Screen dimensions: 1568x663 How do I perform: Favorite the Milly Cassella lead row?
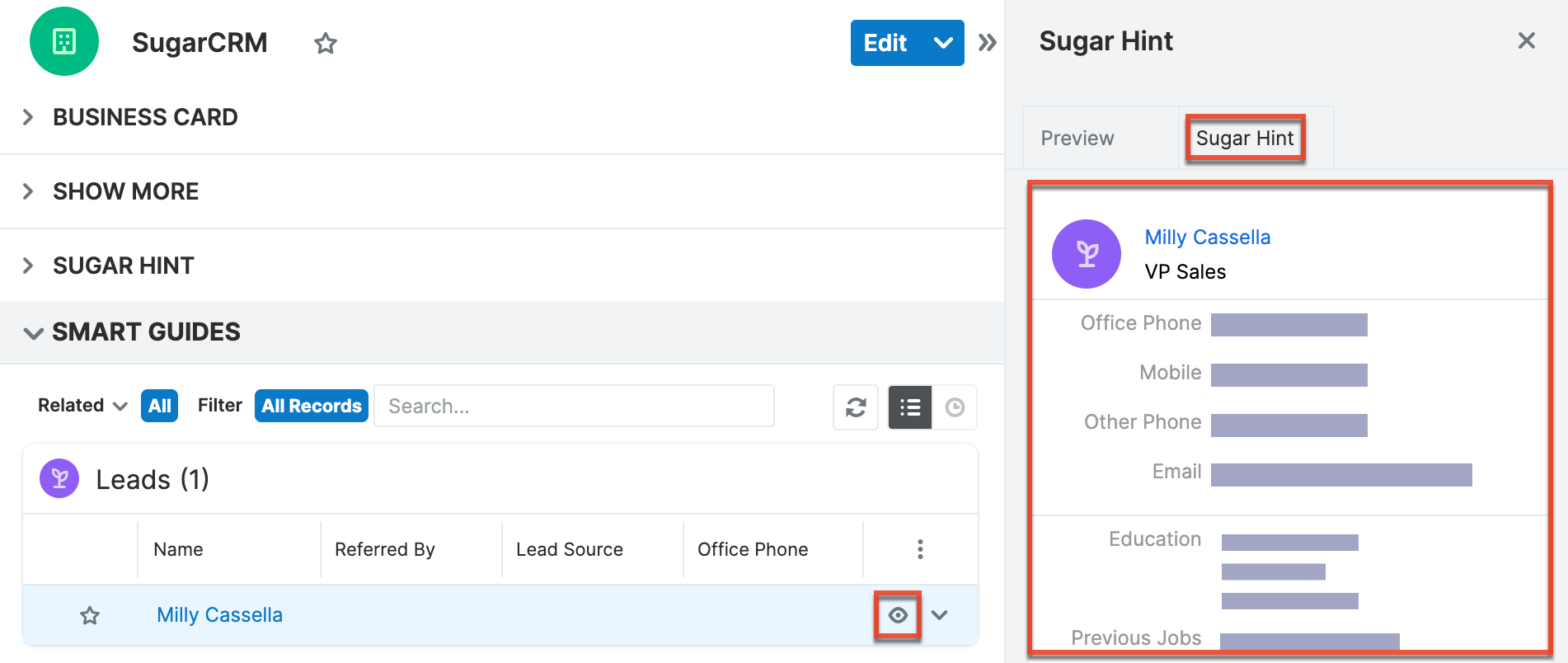(89, 614)
